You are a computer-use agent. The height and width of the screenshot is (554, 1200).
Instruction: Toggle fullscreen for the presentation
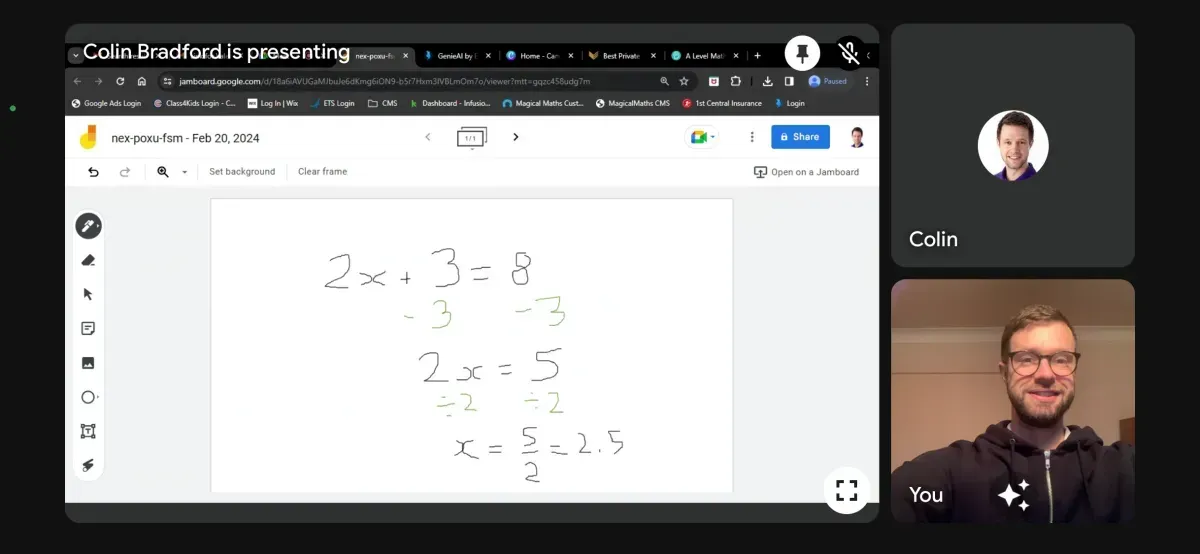click(847, 490)
